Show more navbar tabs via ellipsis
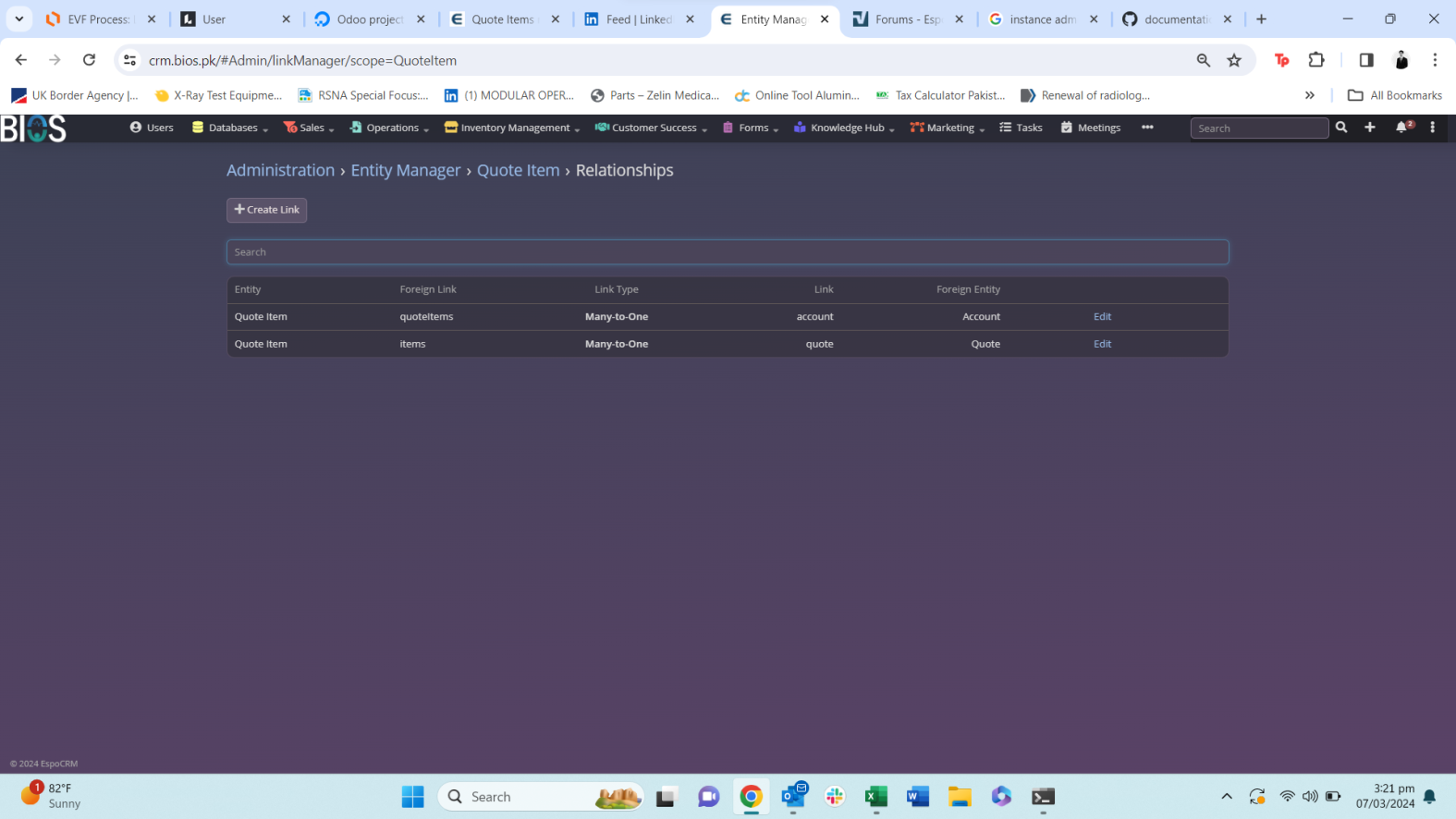Image resolution: width=1456 pixels, height=819 pixels. point(1147,128)
